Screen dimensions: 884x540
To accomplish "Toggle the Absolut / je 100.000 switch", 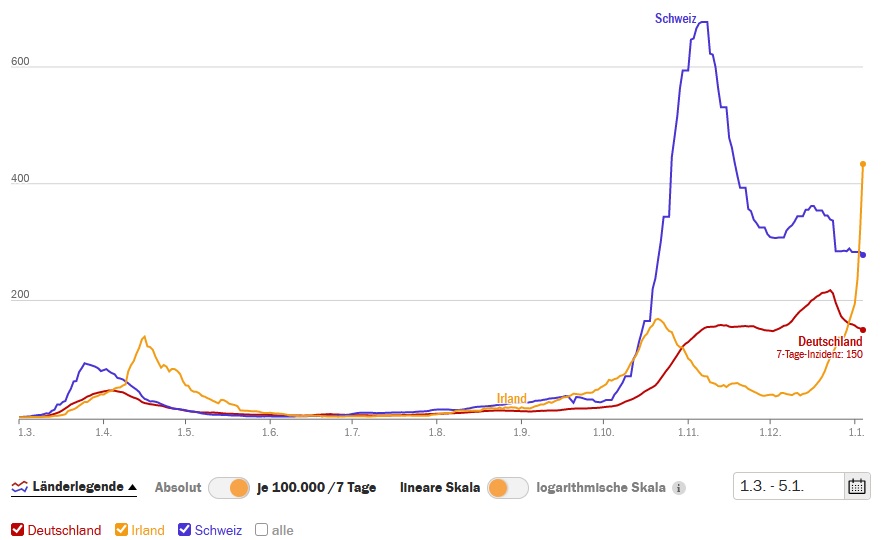I will click(x=229, y=488).
